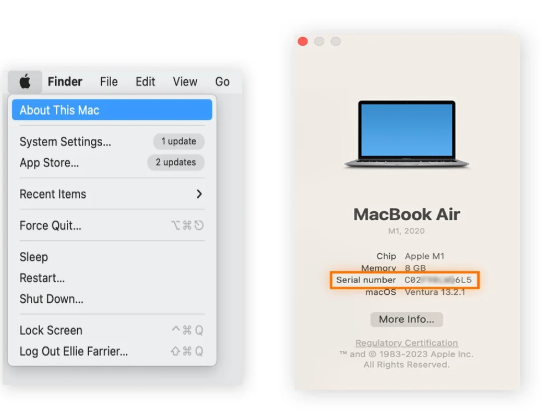Select Lock Screen menu item
Screen dimensions: 542x415
112,330
